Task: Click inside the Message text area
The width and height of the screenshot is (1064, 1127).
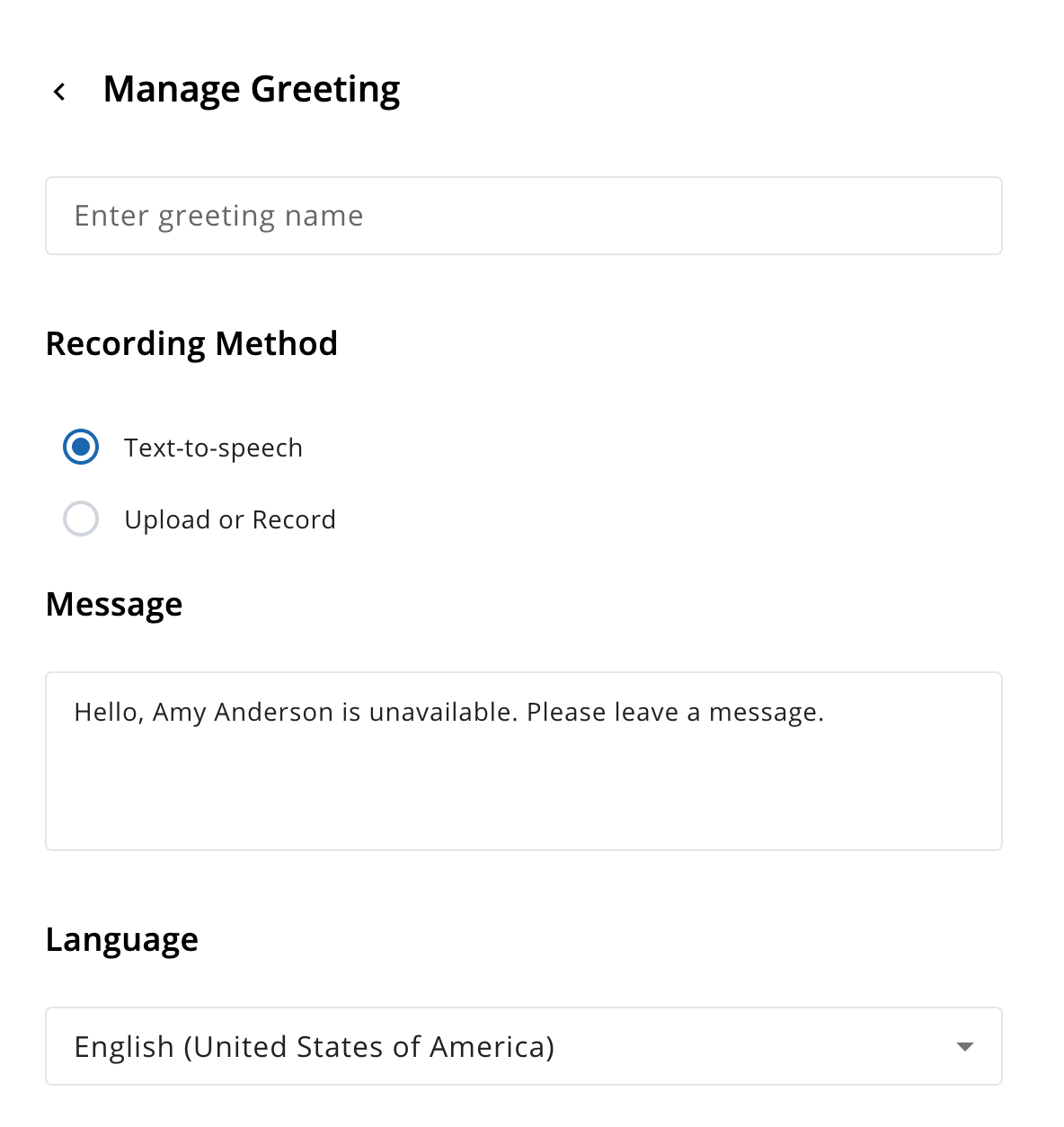Action: tap(524, 761)
